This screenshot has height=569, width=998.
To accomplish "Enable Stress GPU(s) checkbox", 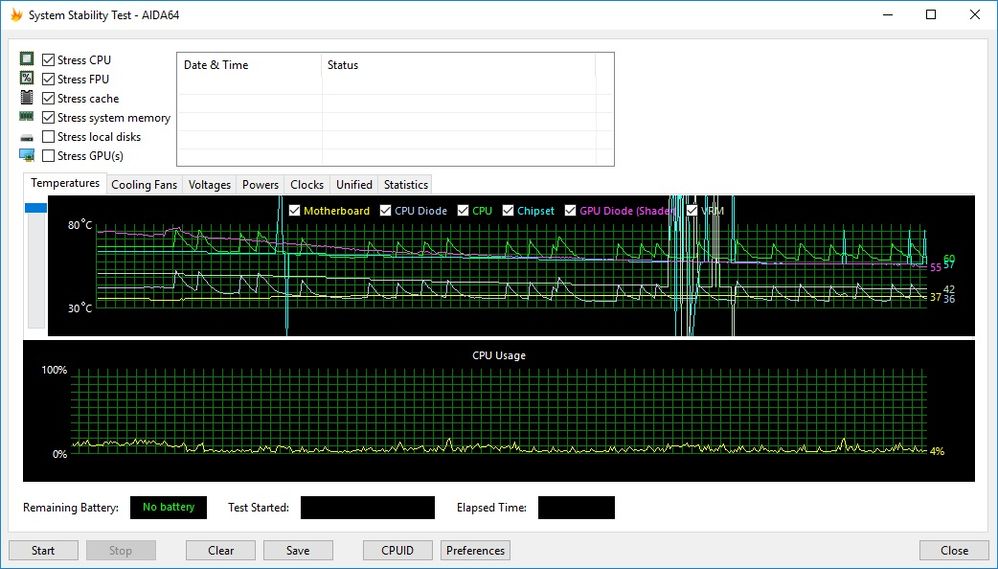I will click(48, 156).
